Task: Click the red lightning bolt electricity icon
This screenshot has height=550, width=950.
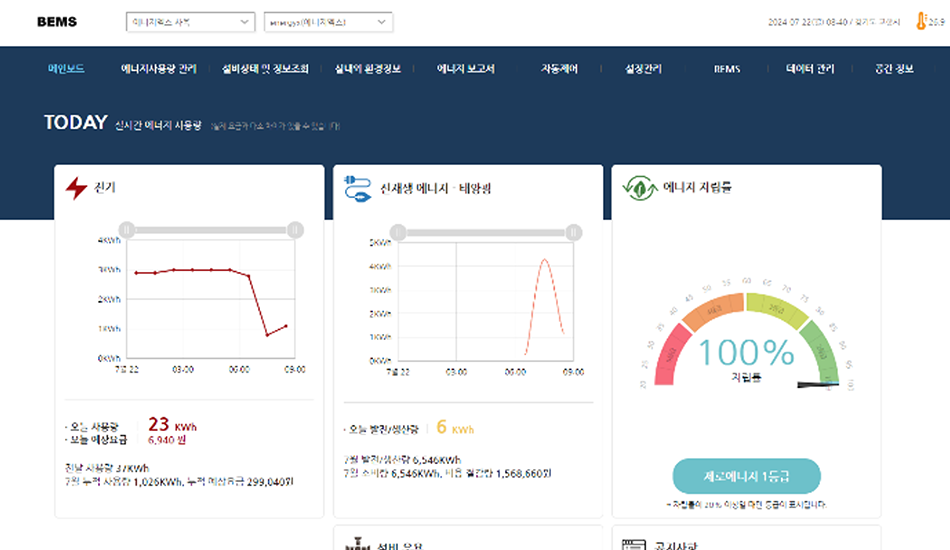Action: pos(76,188)
